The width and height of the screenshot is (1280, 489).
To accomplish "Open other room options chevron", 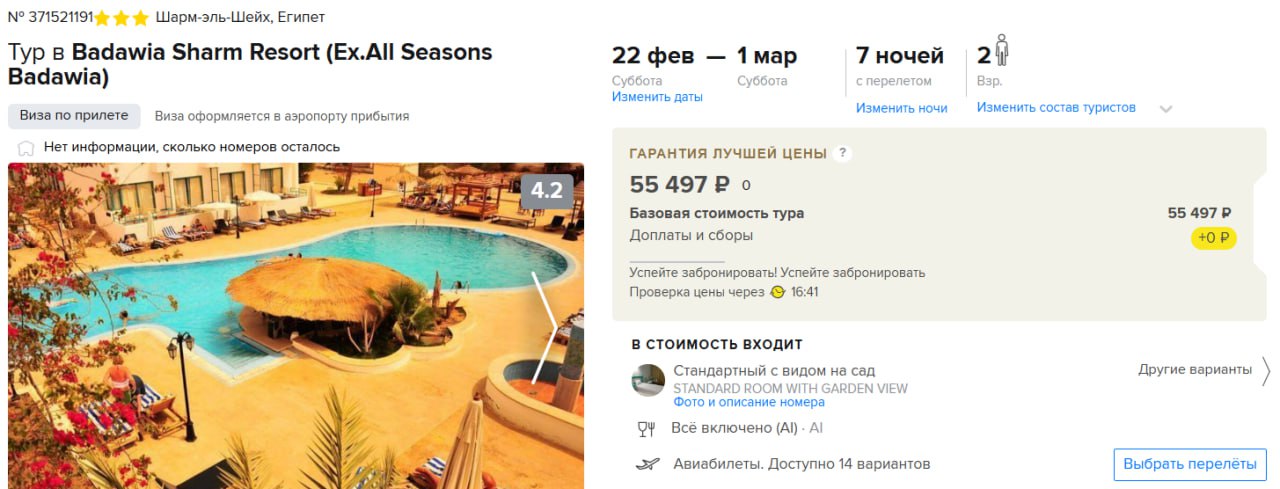I will 1267,370.
